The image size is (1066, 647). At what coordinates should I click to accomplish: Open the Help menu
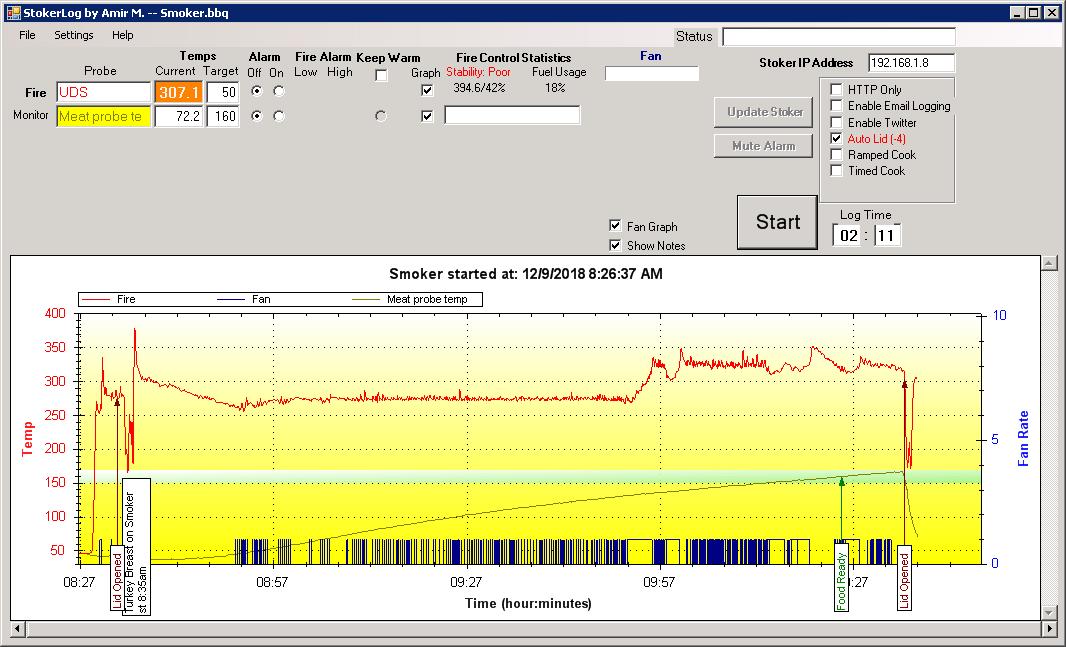point(122,35)
